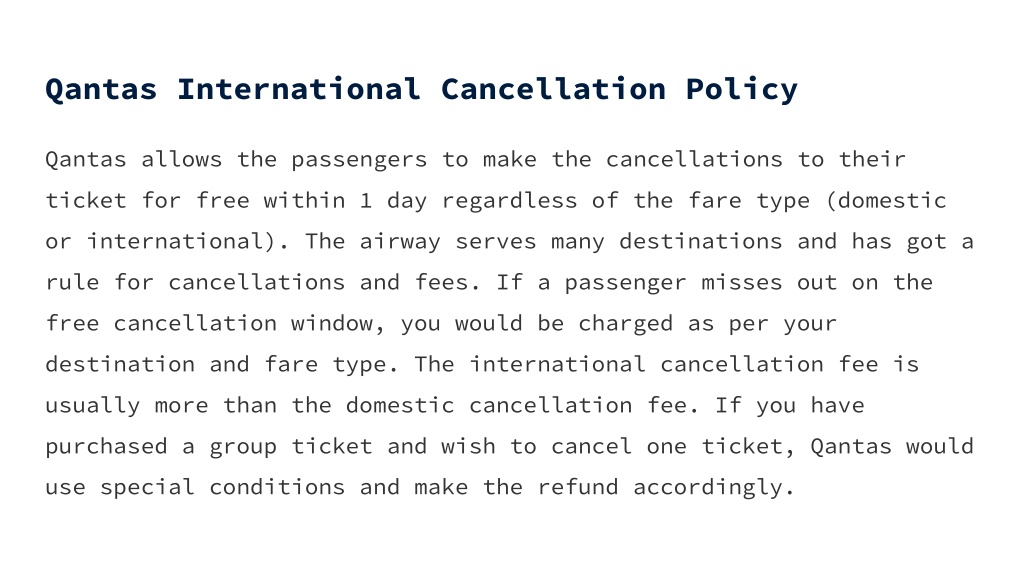
Task: Click the word 'usually' in the paragraph
Action: tap(92, 406)
